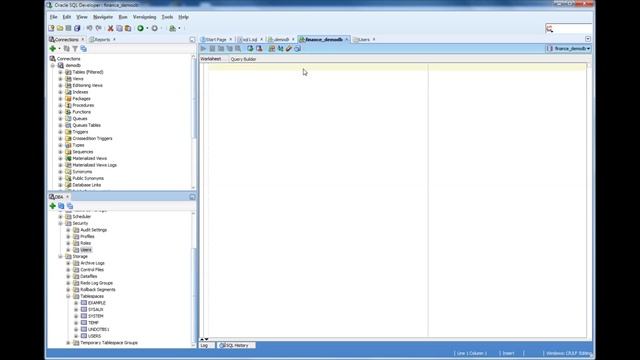Open the Tools menu

pos(167,17)
